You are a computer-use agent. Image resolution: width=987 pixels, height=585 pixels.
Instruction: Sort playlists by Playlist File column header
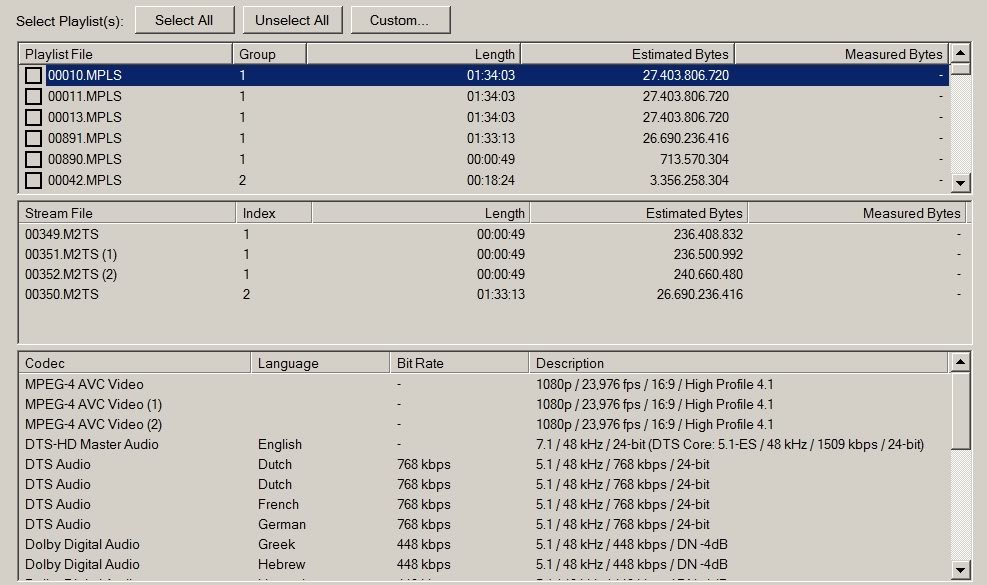click(125, 54)
